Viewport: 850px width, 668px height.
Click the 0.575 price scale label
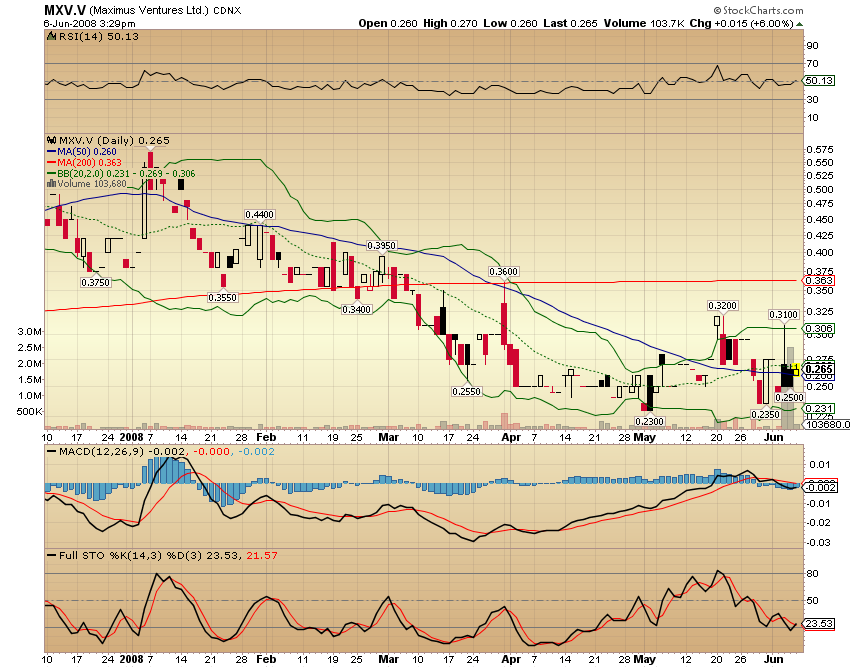point(820,150)
